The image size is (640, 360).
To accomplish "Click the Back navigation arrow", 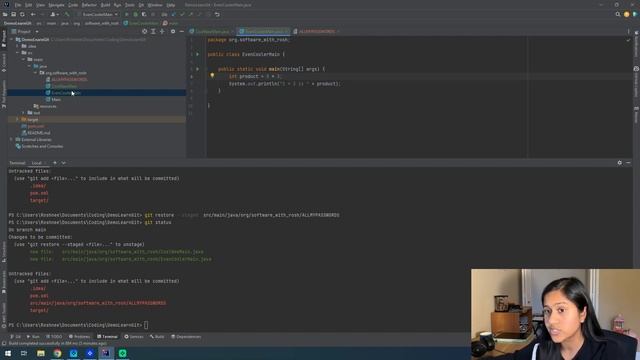I will tap(33, 14).
